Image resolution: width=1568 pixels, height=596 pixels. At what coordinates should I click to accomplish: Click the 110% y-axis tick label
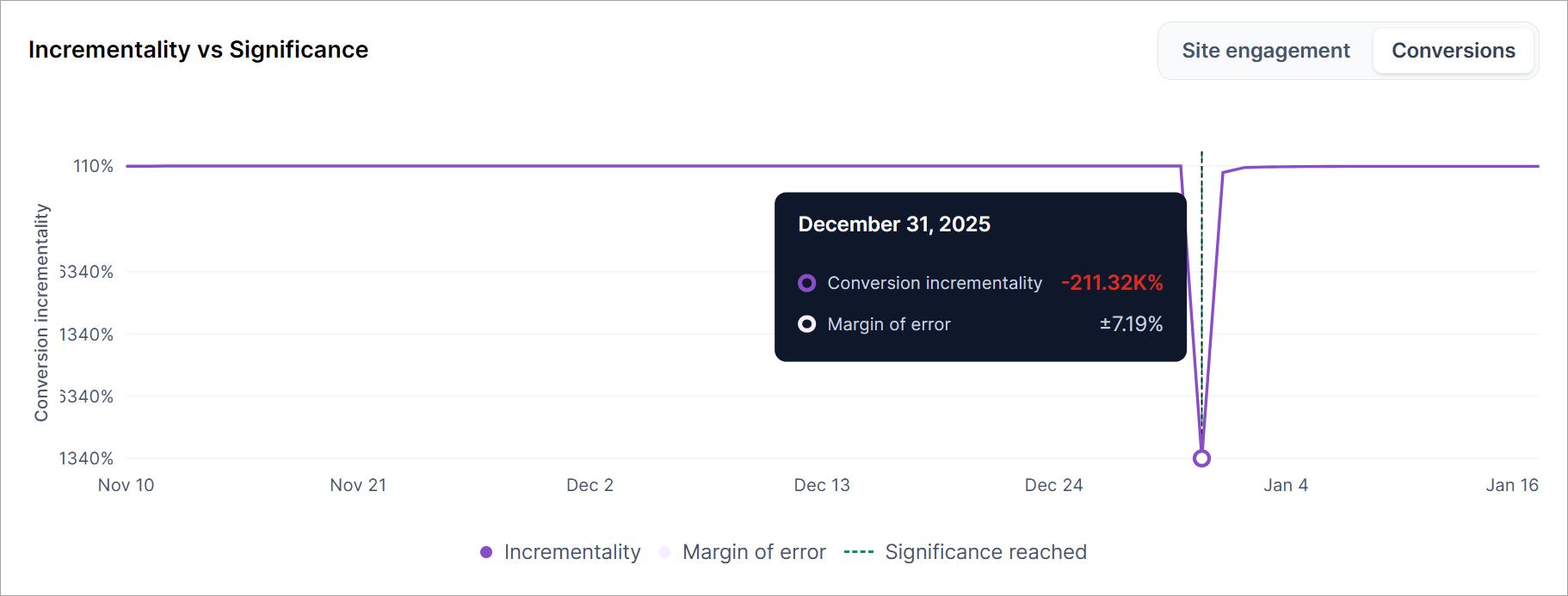93,166
